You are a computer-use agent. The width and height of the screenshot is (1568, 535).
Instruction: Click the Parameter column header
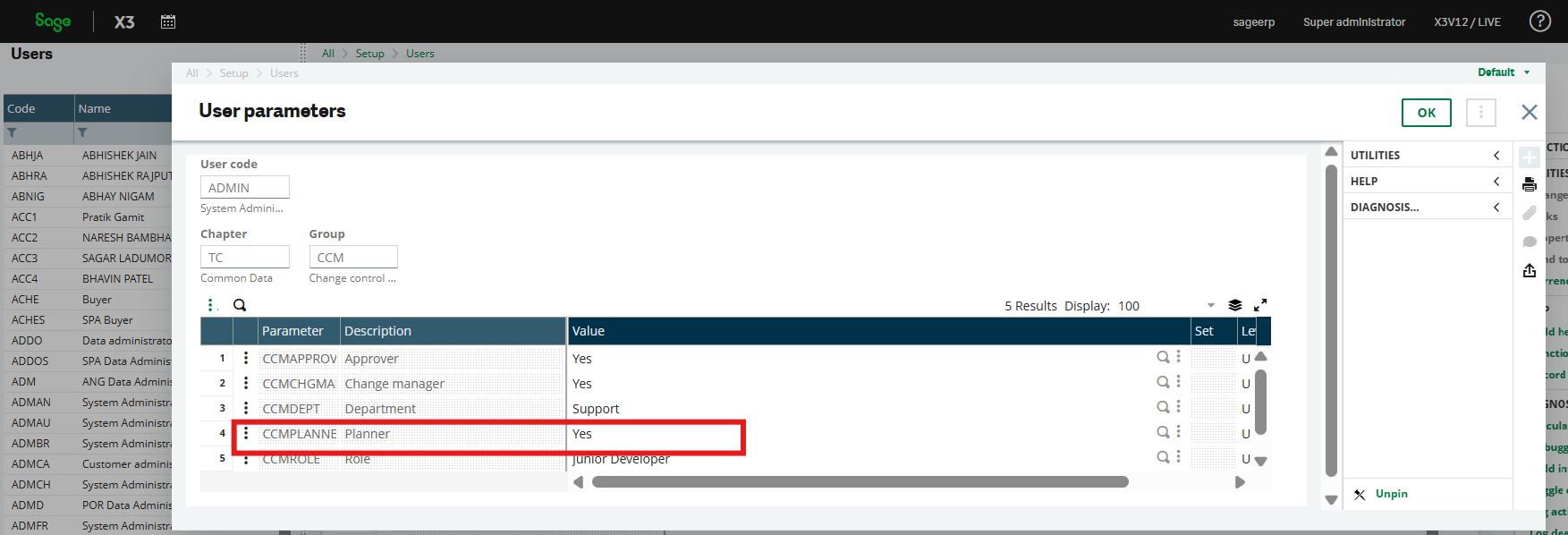point(299,331)
